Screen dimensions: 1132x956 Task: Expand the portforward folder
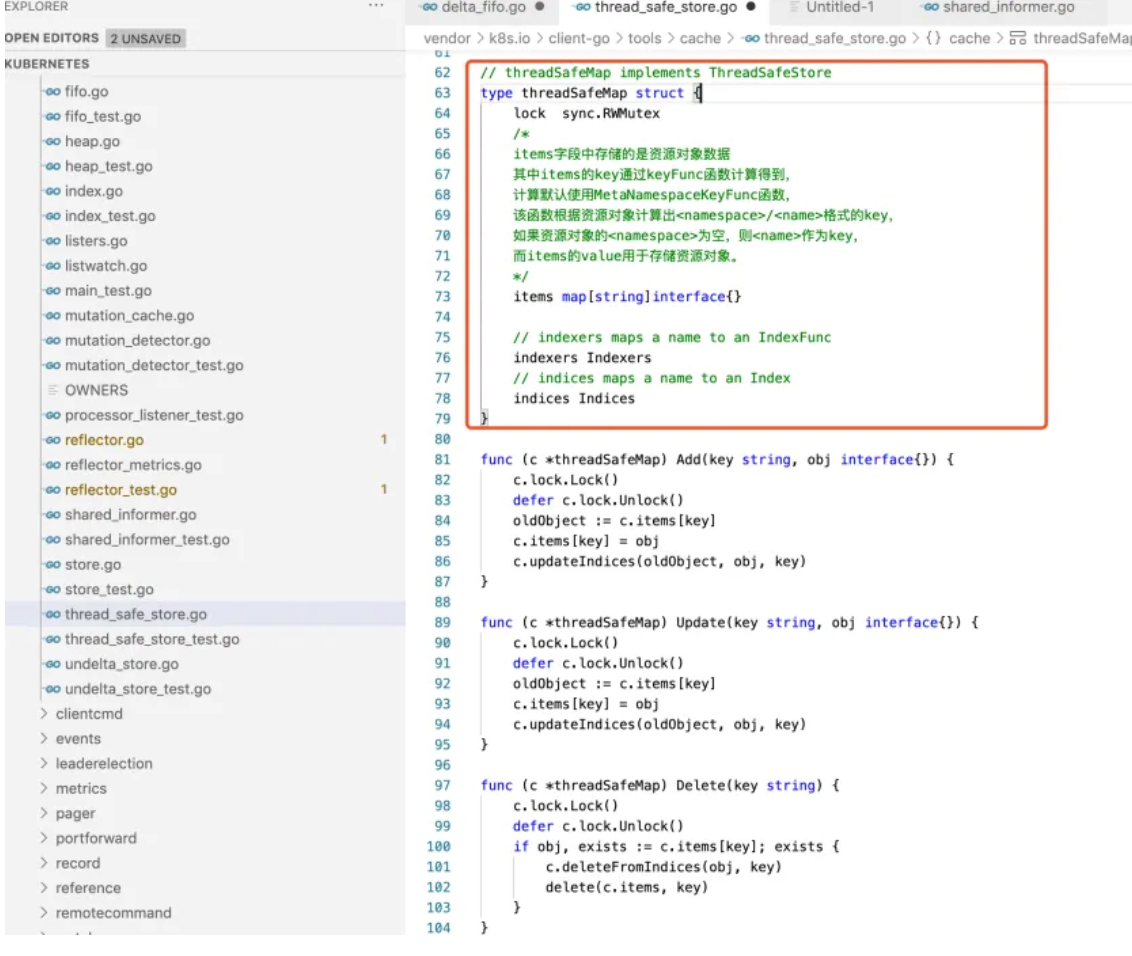click(44, 839)
